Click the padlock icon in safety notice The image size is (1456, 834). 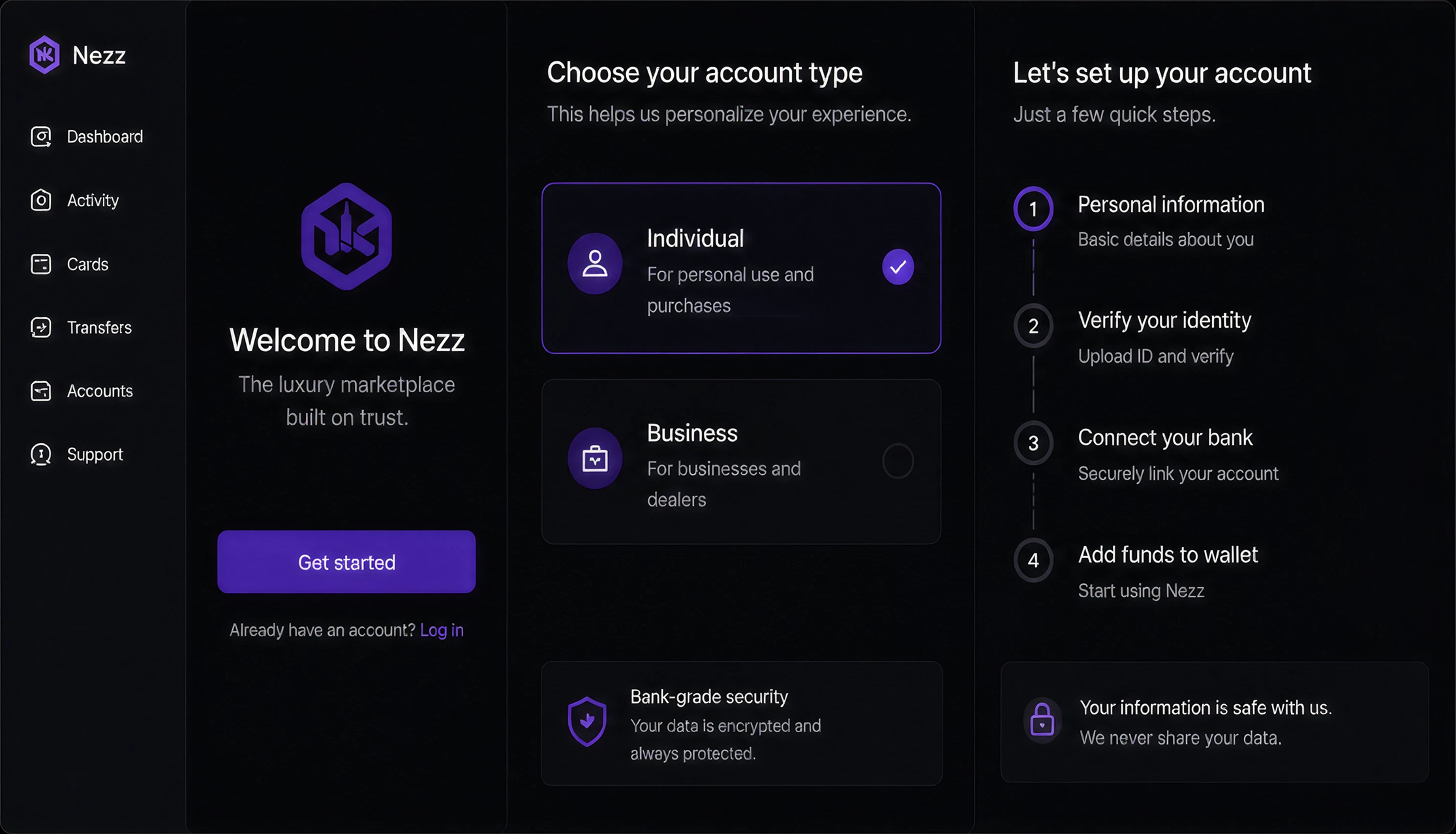[1042, 719]
